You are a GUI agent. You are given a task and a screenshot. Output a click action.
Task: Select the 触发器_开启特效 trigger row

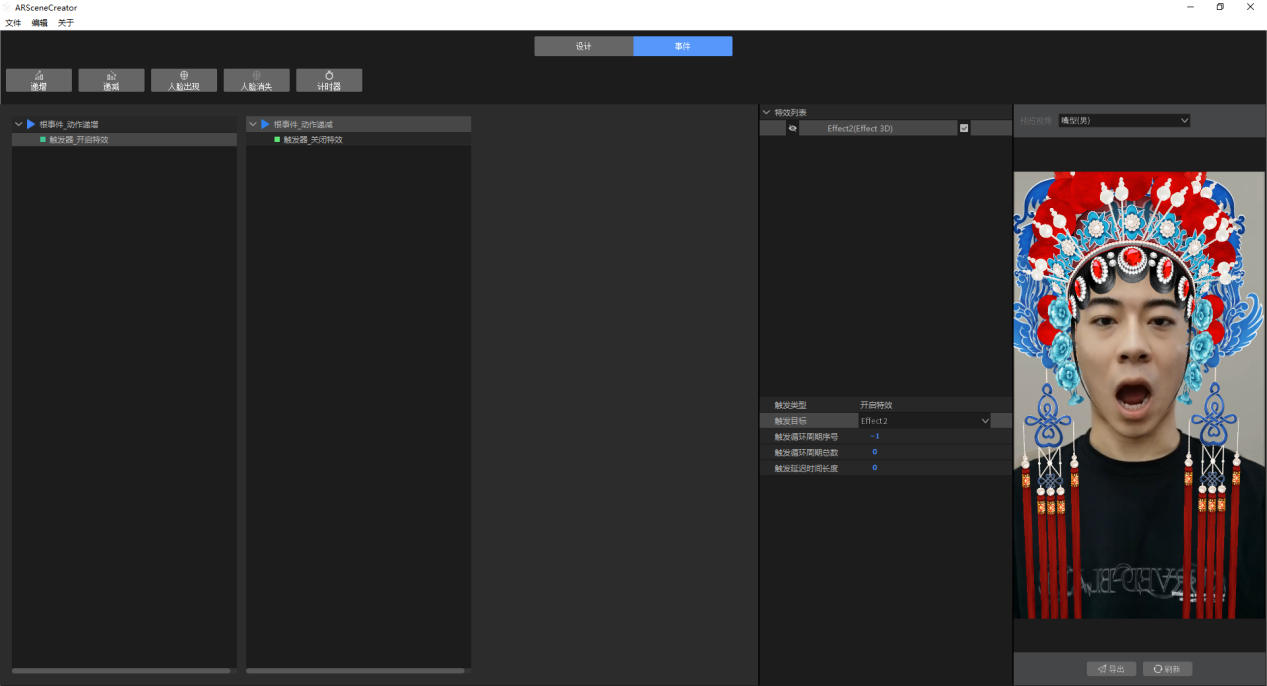tap(124, 140)
